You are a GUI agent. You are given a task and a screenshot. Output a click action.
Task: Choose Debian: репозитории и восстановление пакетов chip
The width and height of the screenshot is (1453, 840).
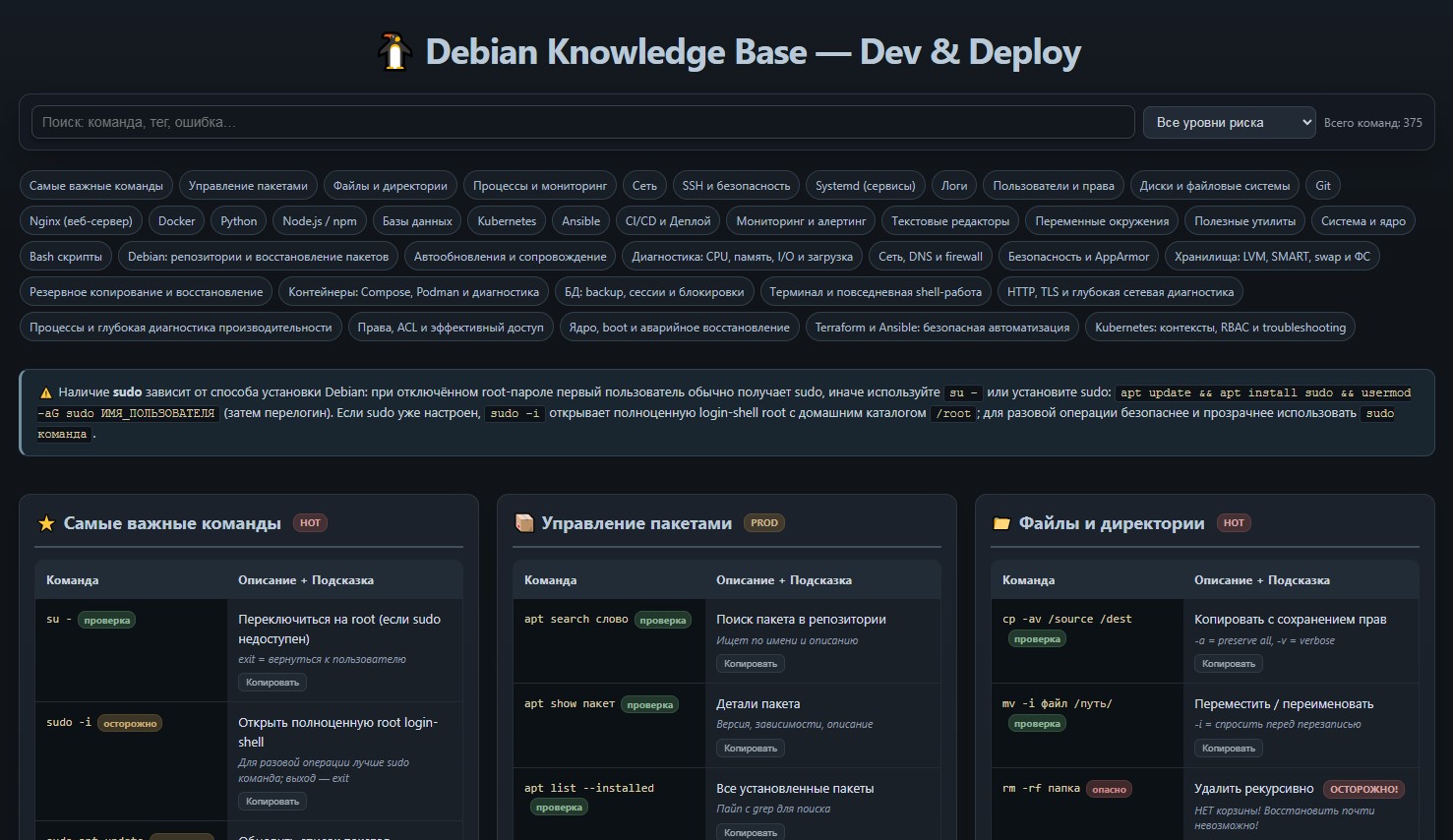click(x=258, y=257)
